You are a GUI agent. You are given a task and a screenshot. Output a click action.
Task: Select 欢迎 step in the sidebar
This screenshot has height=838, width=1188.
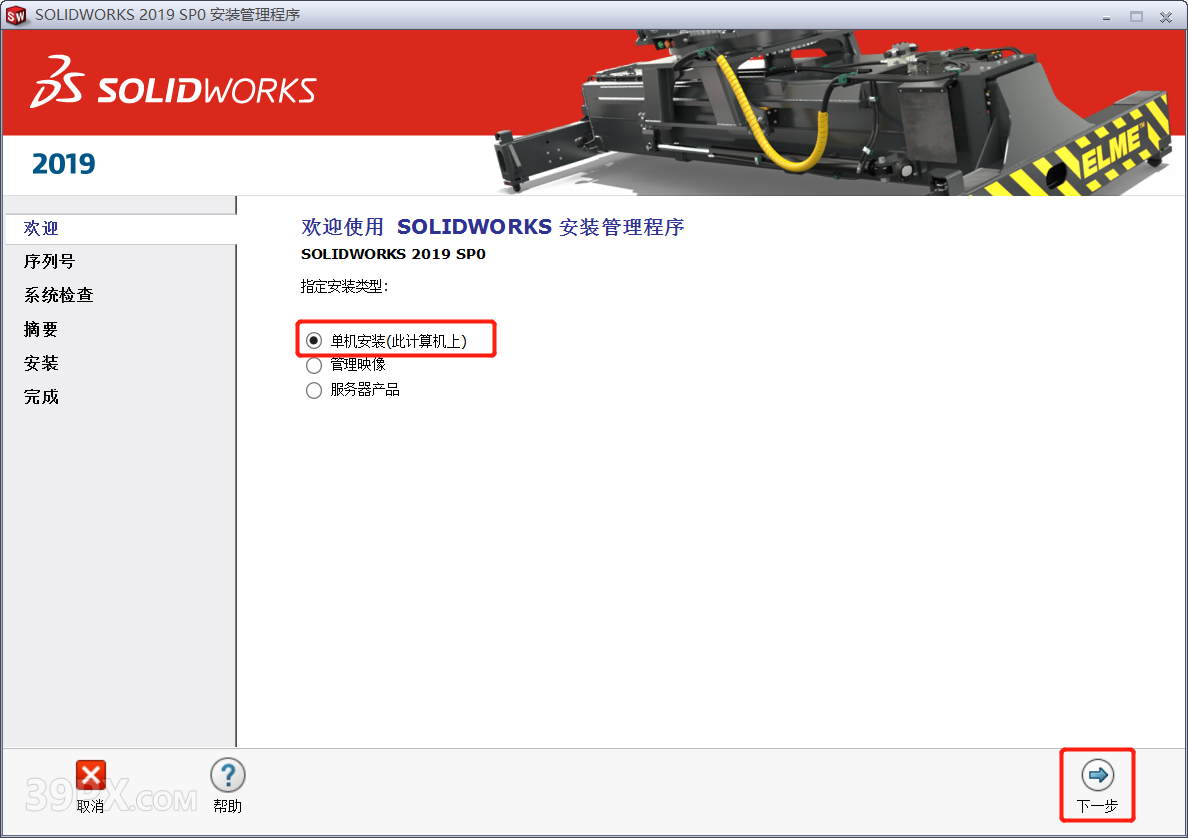[41, 229]
